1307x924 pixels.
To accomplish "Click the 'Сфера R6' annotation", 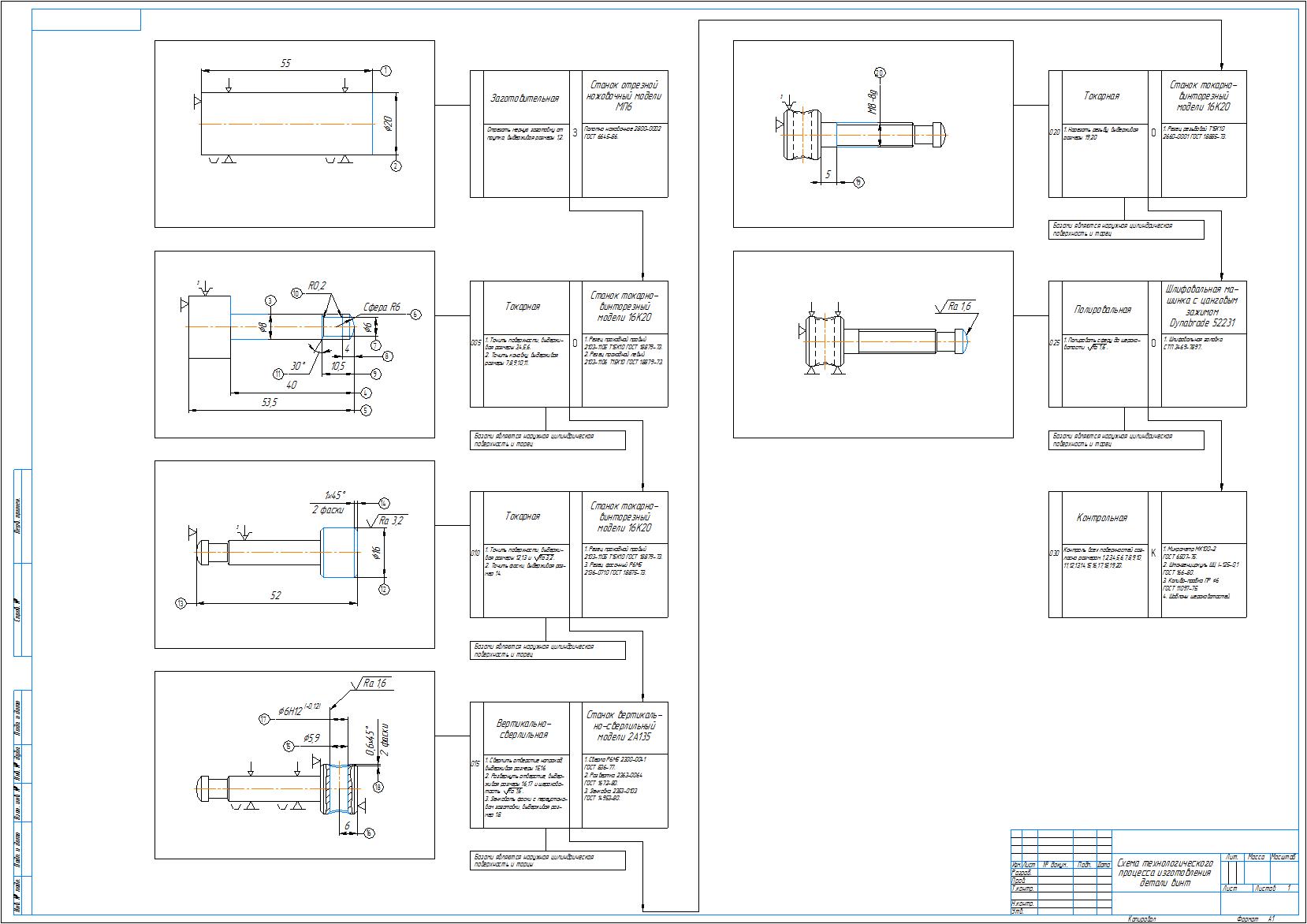I will click(x=382, y=307).
